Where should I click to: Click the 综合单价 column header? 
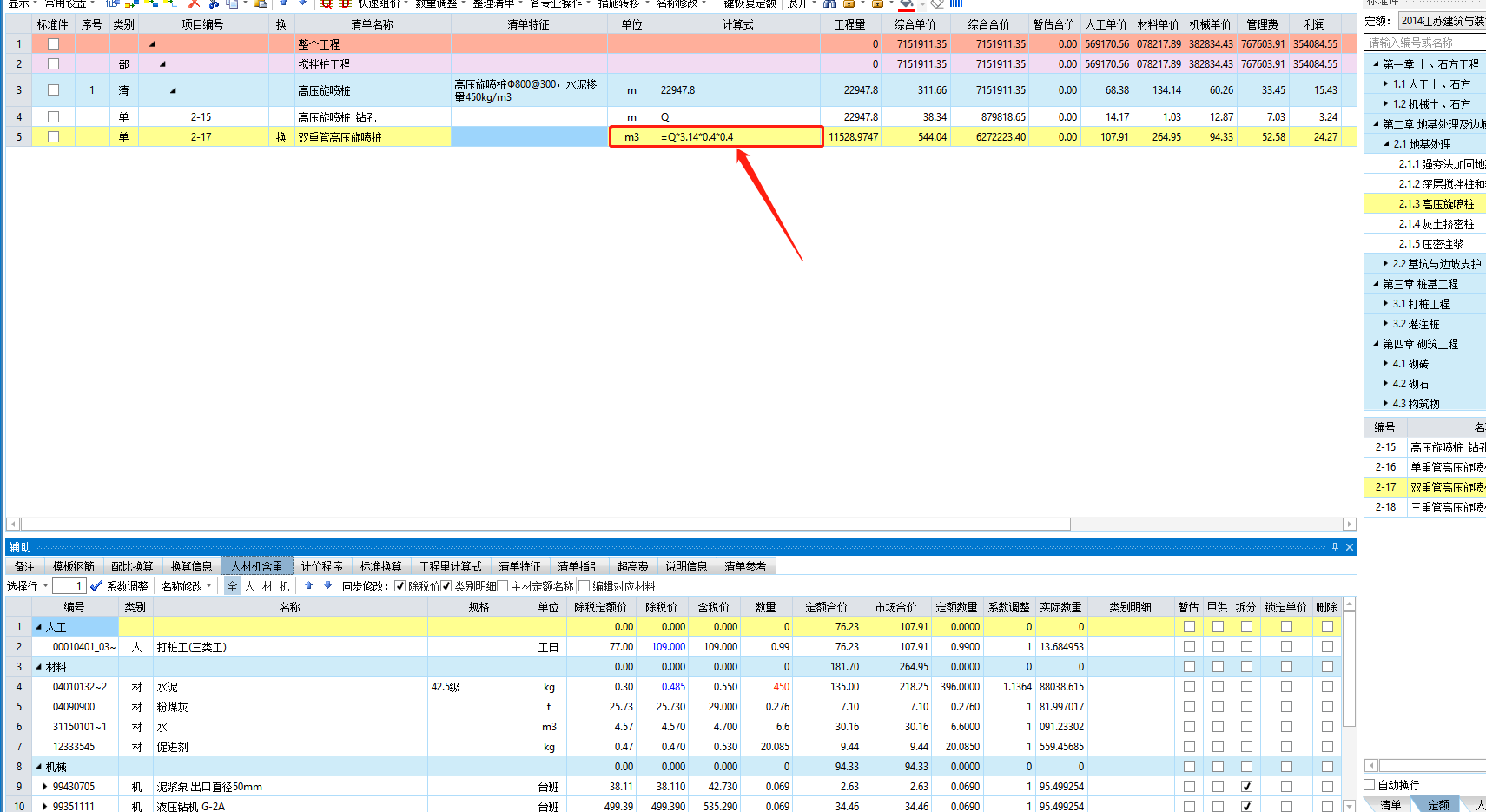(x=915, y=24)
